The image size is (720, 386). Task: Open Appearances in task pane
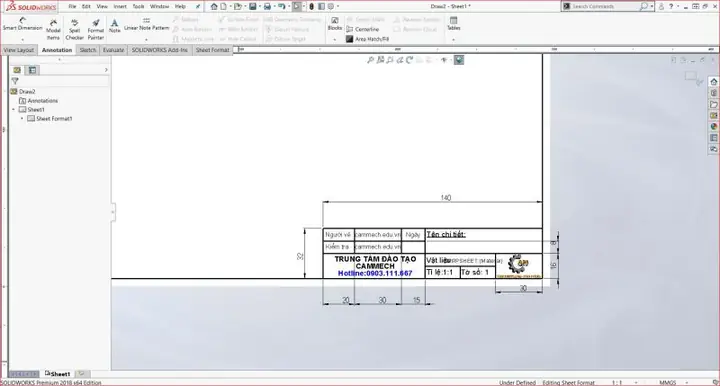pyautogui.click(x=714, y=127)
